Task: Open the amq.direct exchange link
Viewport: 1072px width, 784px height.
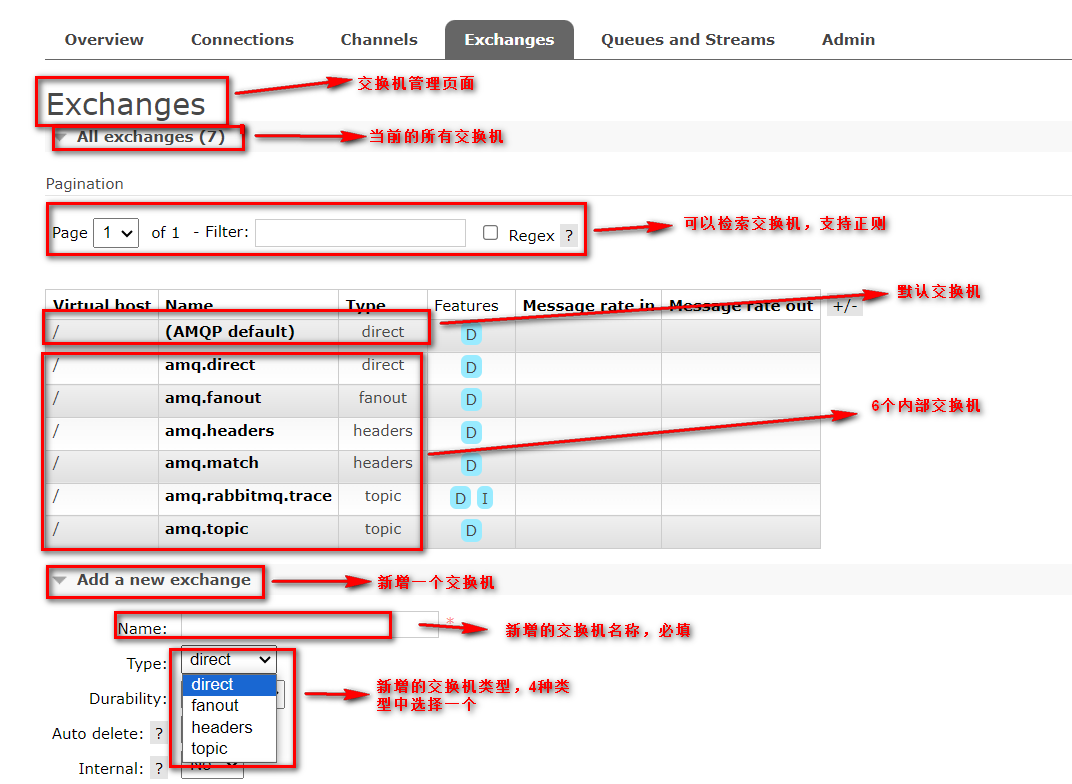Action: click(210, 365)
